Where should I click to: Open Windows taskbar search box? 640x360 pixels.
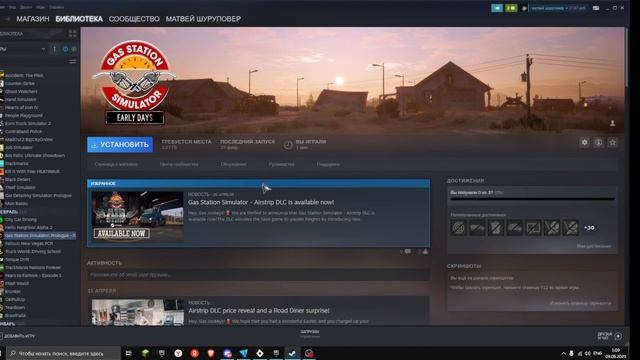(64, 353)
